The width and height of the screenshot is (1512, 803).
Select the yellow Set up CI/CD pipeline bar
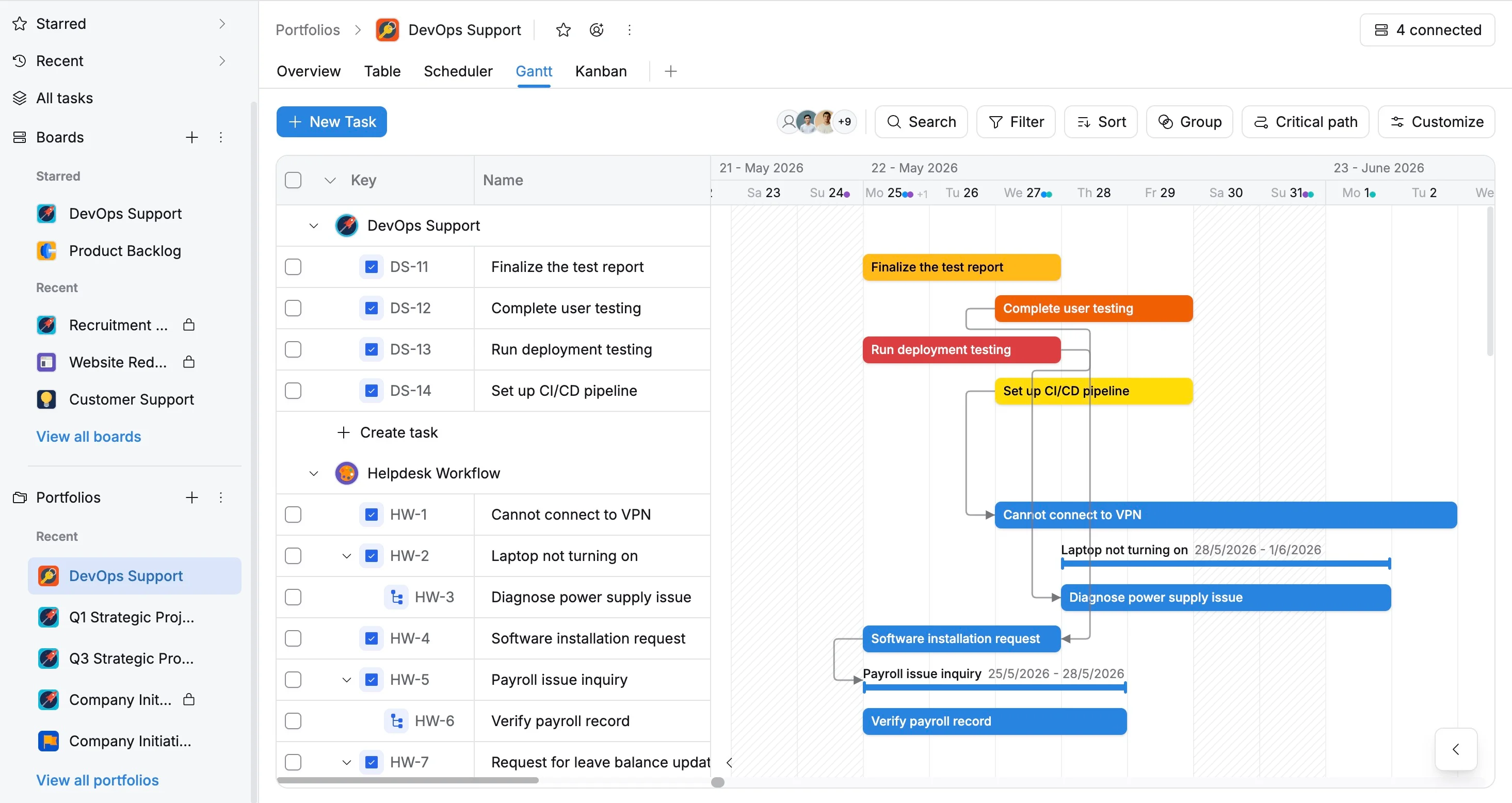point(1093,391)
